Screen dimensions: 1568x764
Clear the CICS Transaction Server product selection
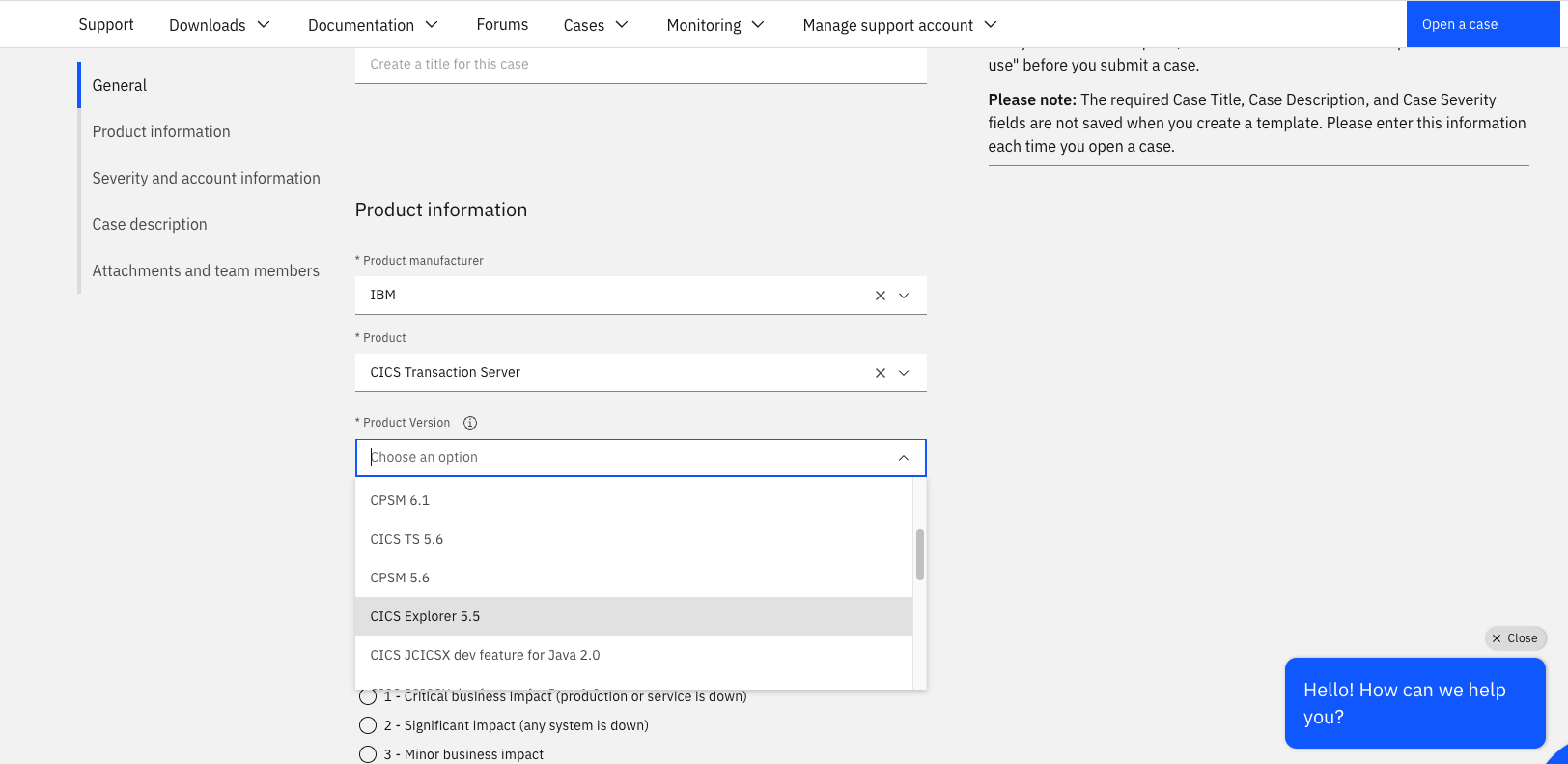pos(880,373)
